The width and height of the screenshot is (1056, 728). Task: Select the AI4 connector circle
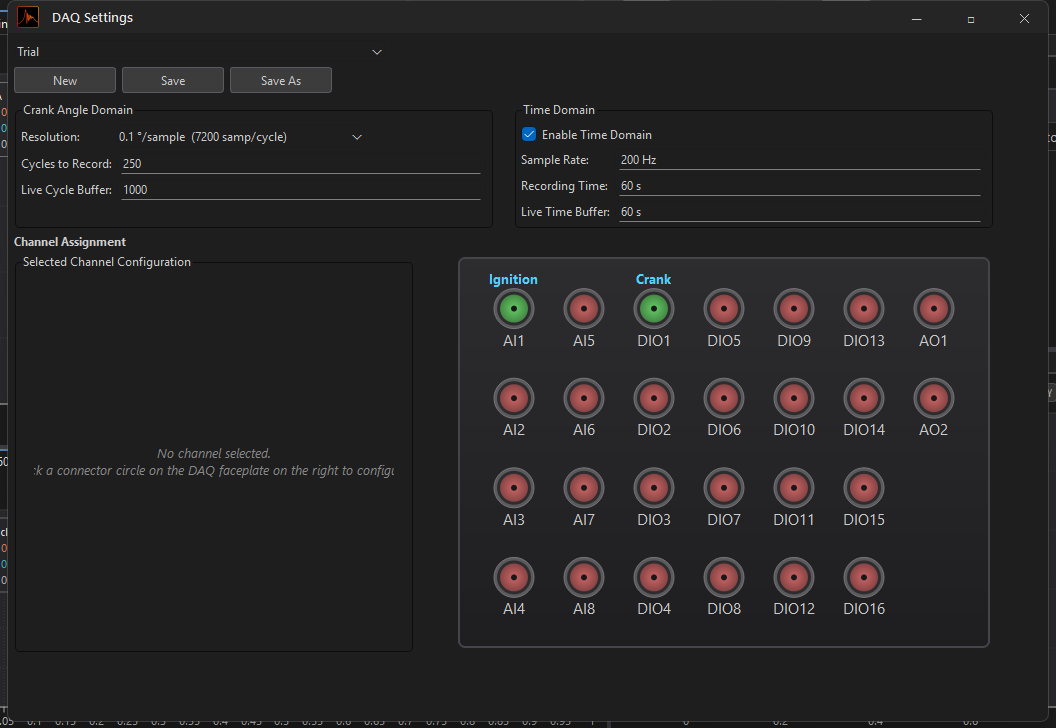coord(514,577)
